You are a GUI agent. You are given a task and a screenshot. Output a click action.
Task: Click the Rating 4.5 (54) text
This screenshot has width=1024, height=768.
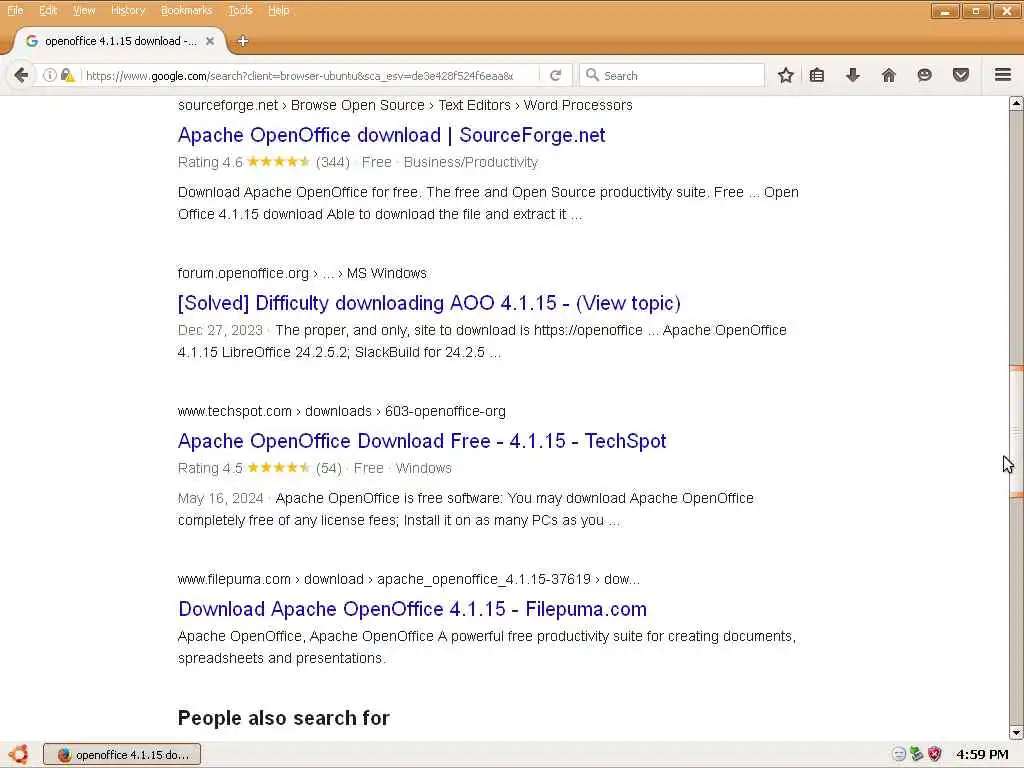pos(260,468)
